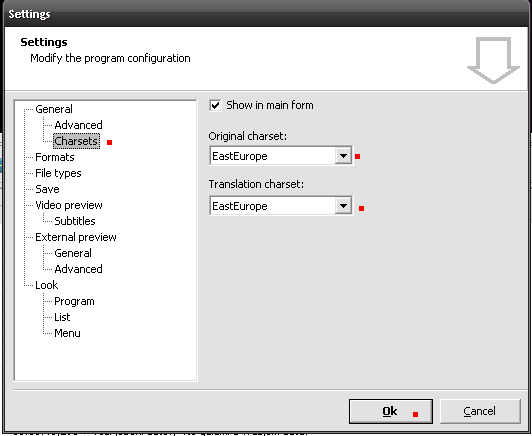Dismiss the dialog with the Cancel button

click(x=480, y=411)
